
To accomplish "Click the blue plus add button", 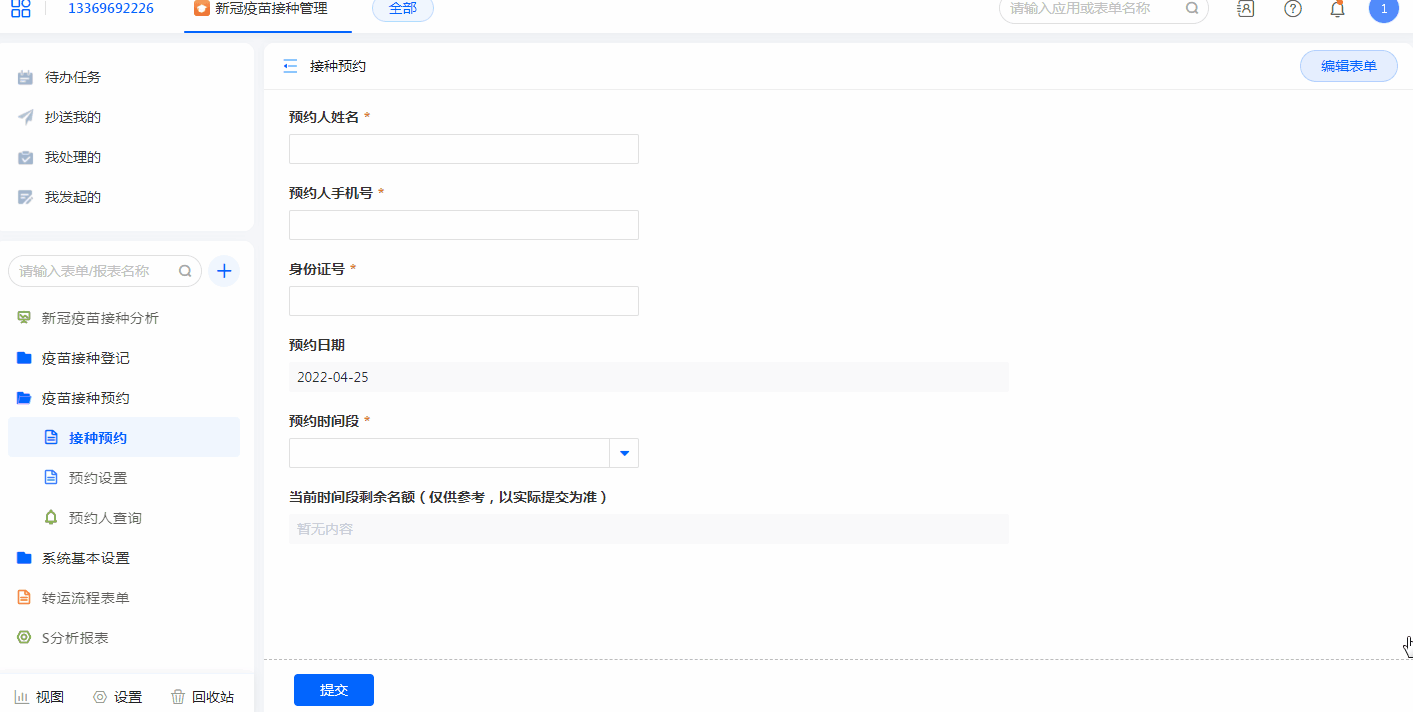I will (224, 271).
